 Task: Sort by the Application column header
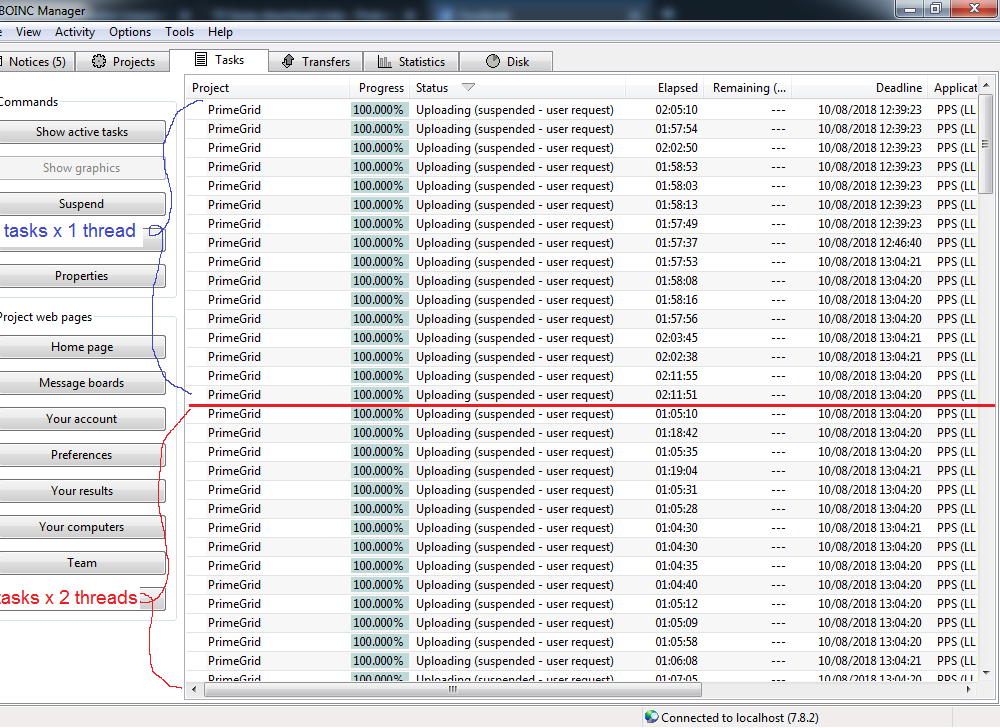[955, 88]
